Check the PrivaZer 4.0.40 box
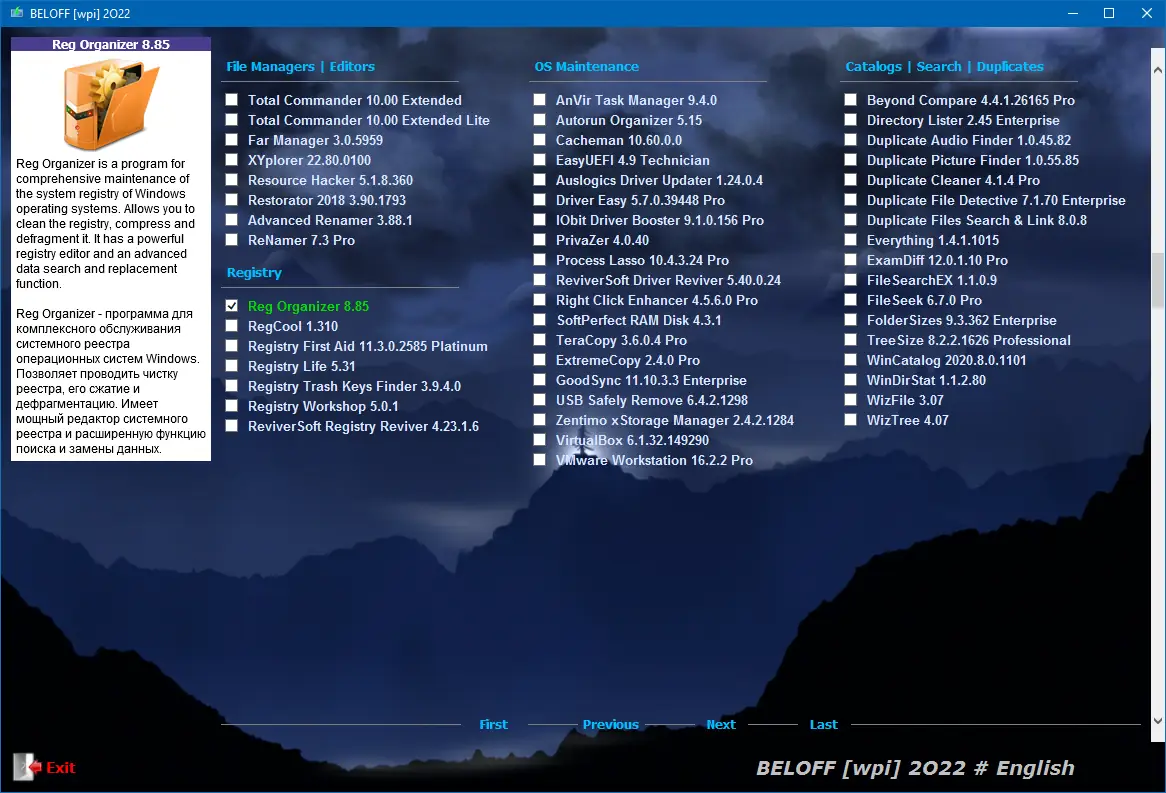1166x793 pixels. [540, 240]
